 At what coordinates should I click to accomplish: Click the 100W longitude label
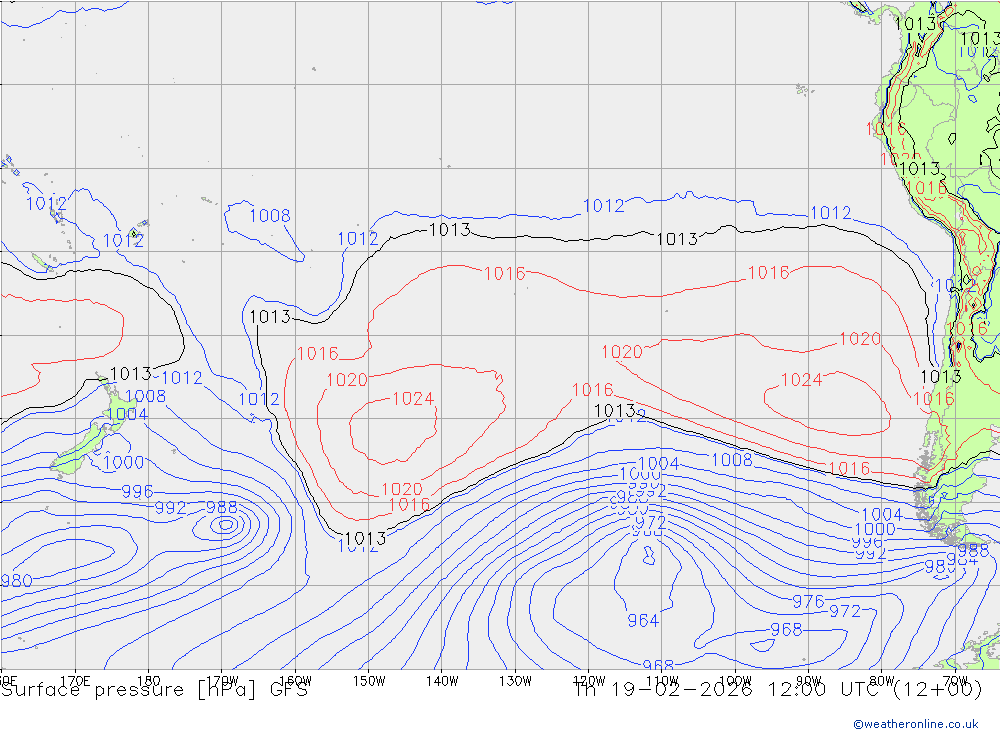point(735,681)
